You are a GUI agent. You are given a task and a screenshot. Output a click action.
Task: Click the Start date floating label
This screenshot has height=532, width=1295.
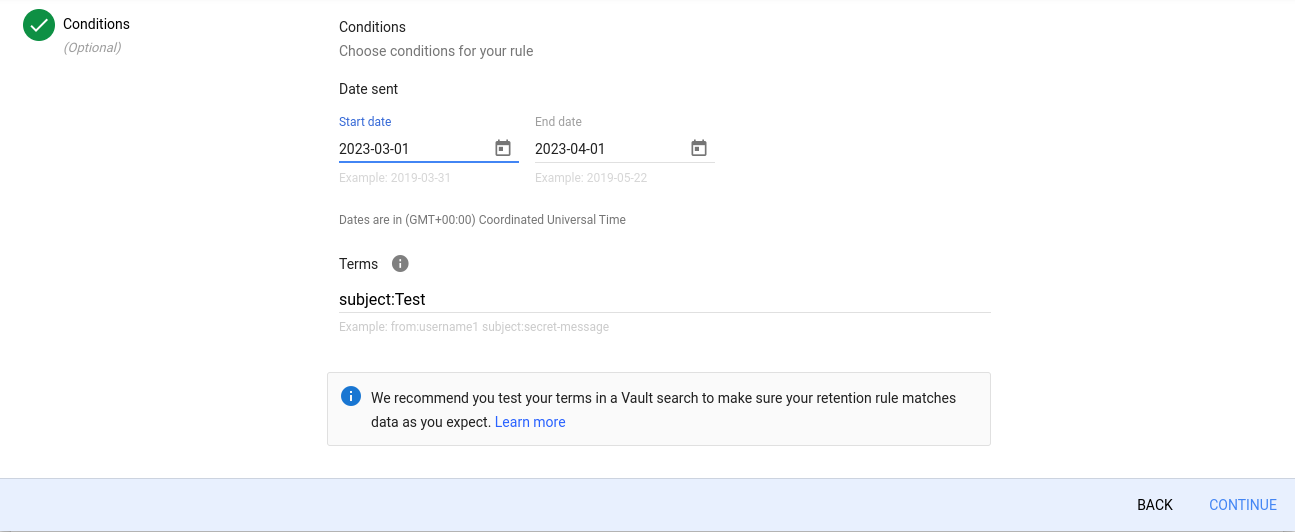pos(365,122)
